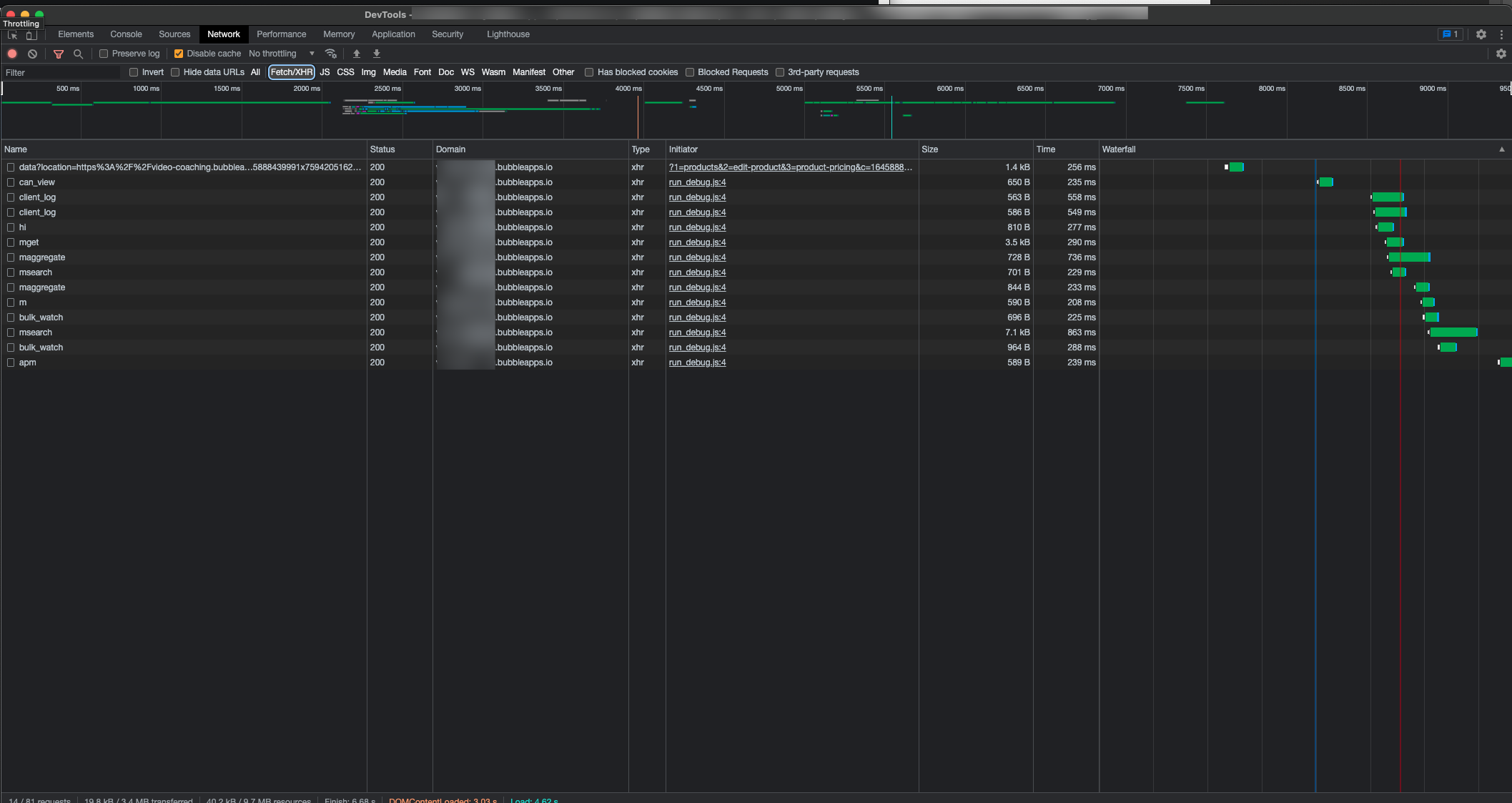Open No throttling dropdown

click(x=282, y=54)
